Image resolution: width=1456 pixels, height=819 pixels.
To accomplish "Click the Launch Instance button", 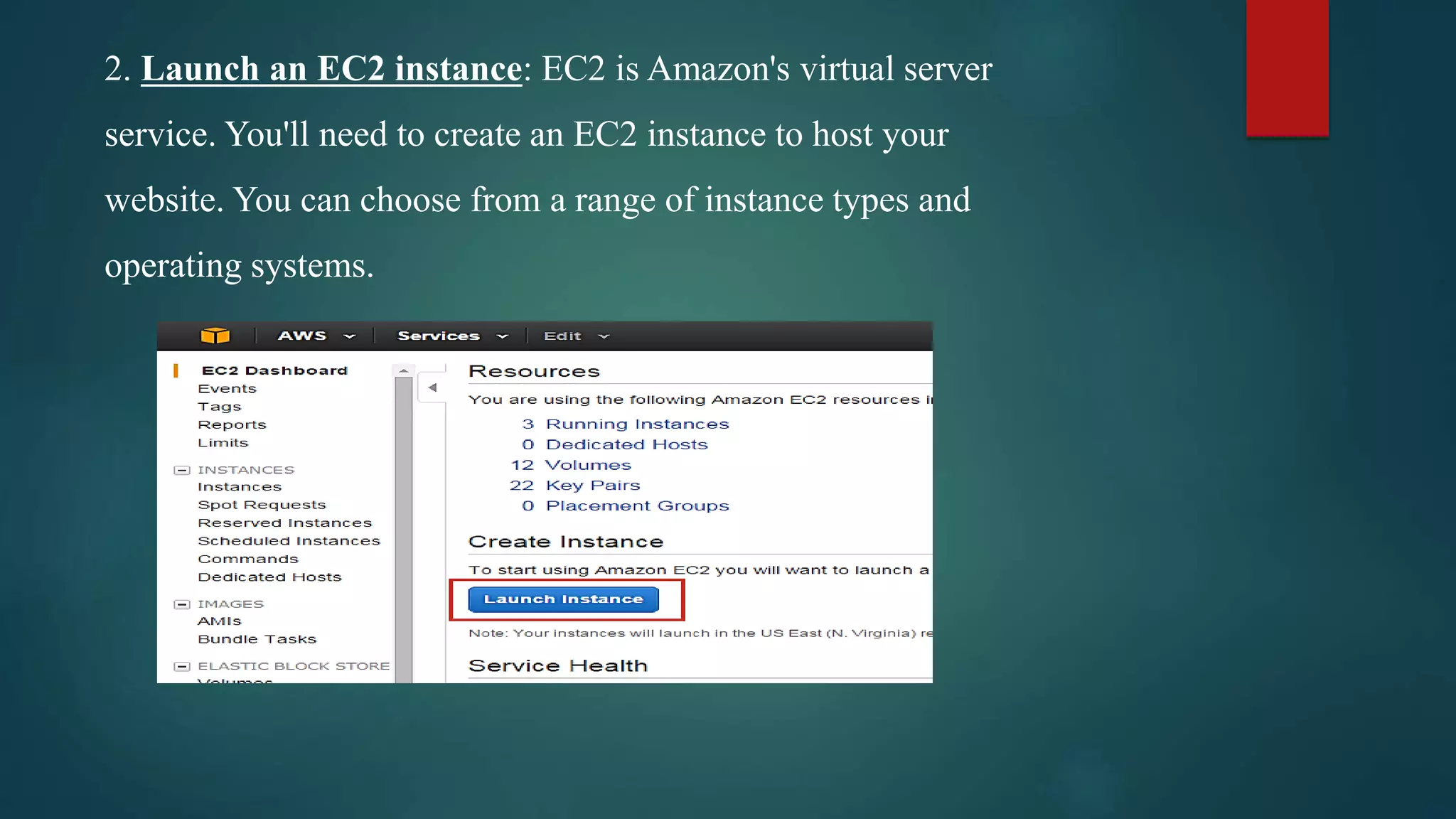I will pos(564,599).
